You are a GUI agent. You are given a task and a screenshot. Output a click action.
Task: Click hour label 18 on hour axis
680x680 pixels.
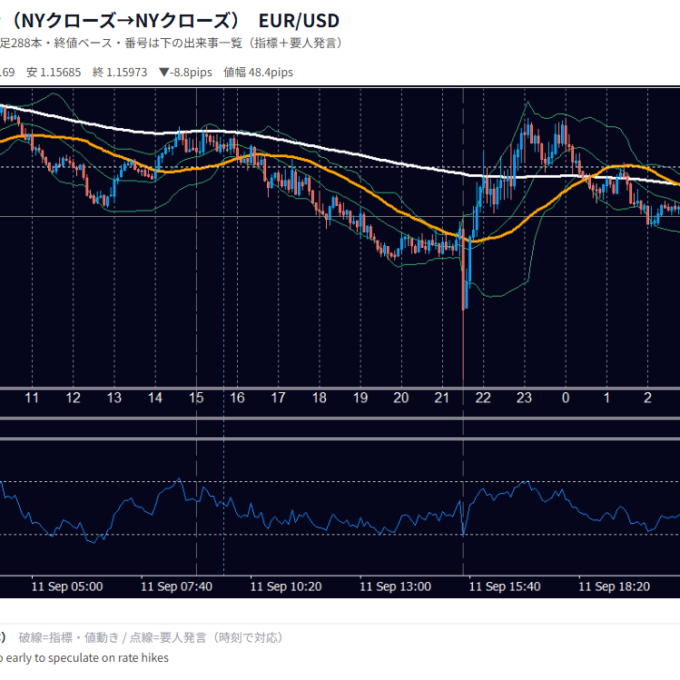319,398
